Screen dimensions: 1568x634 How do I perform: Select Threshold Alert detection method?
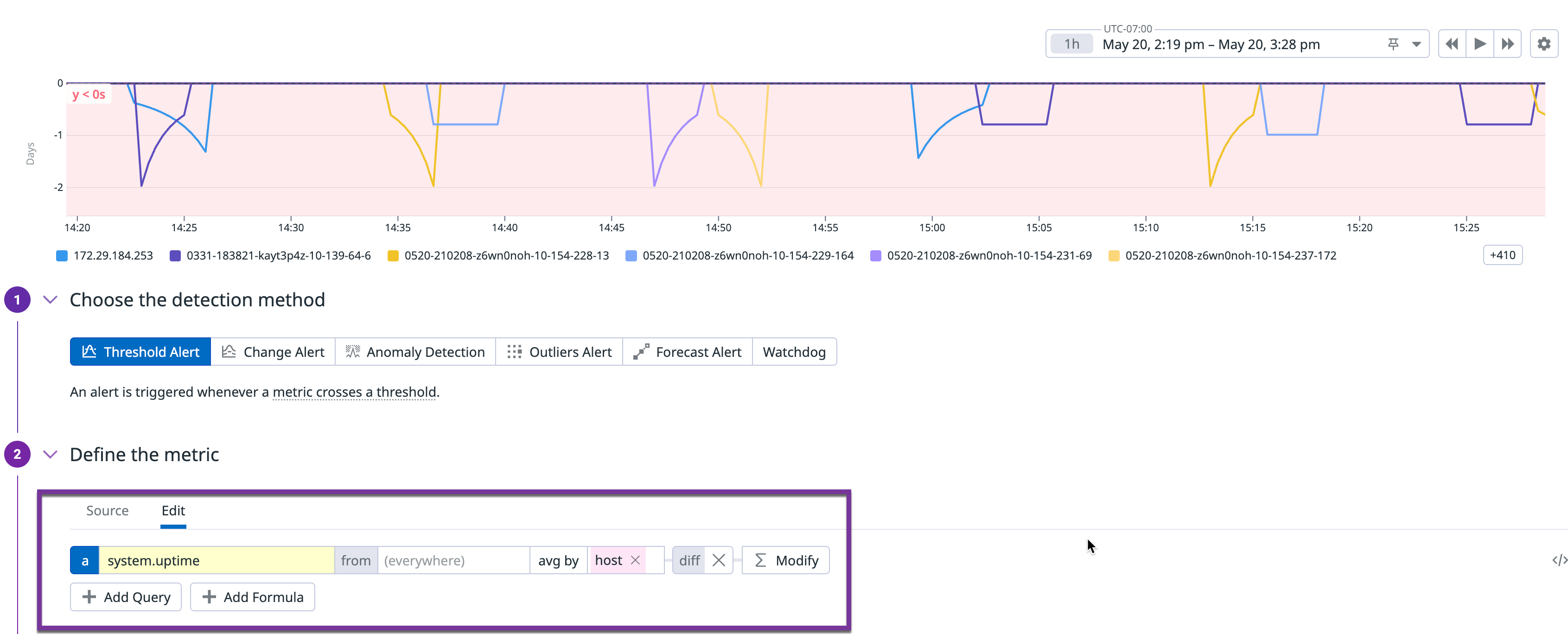140,352
